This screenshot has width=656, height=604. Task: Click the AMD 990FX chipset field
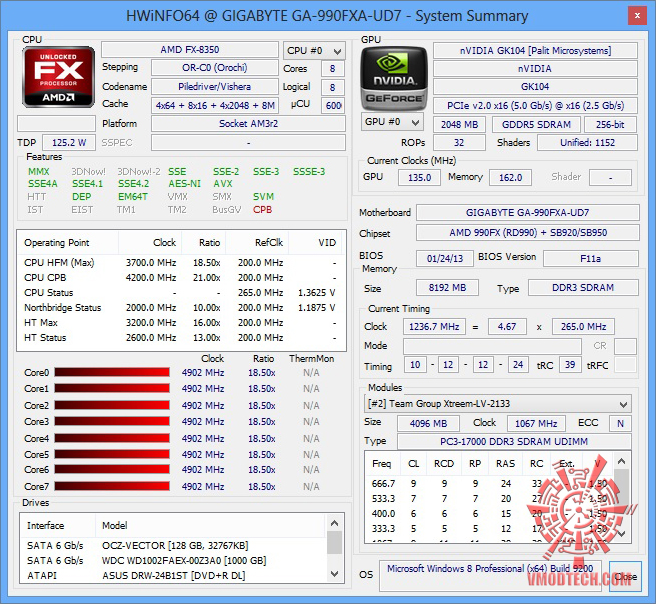click(528, 233)
